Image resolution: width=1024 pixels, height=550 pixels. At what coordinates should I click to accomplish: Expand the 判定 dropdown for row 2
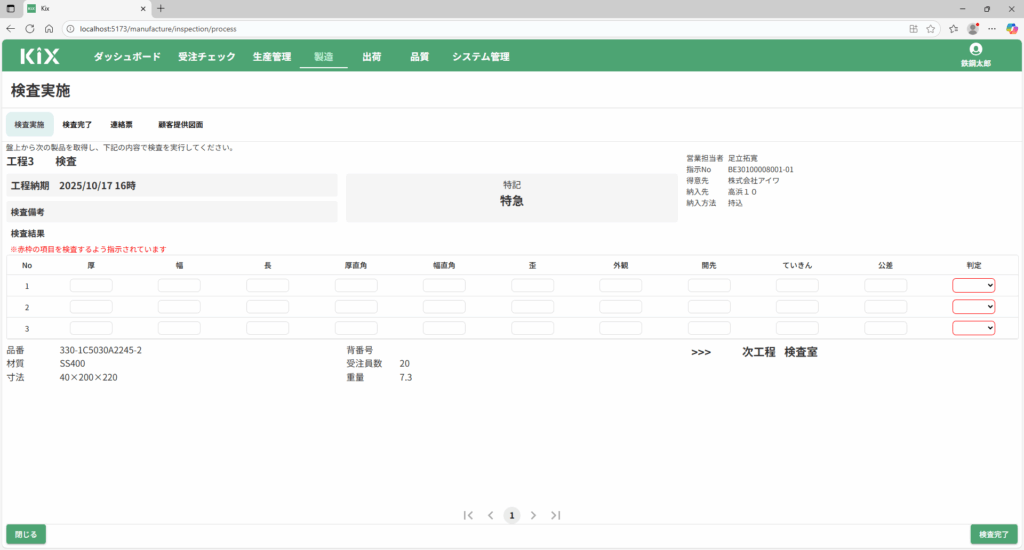973,307
